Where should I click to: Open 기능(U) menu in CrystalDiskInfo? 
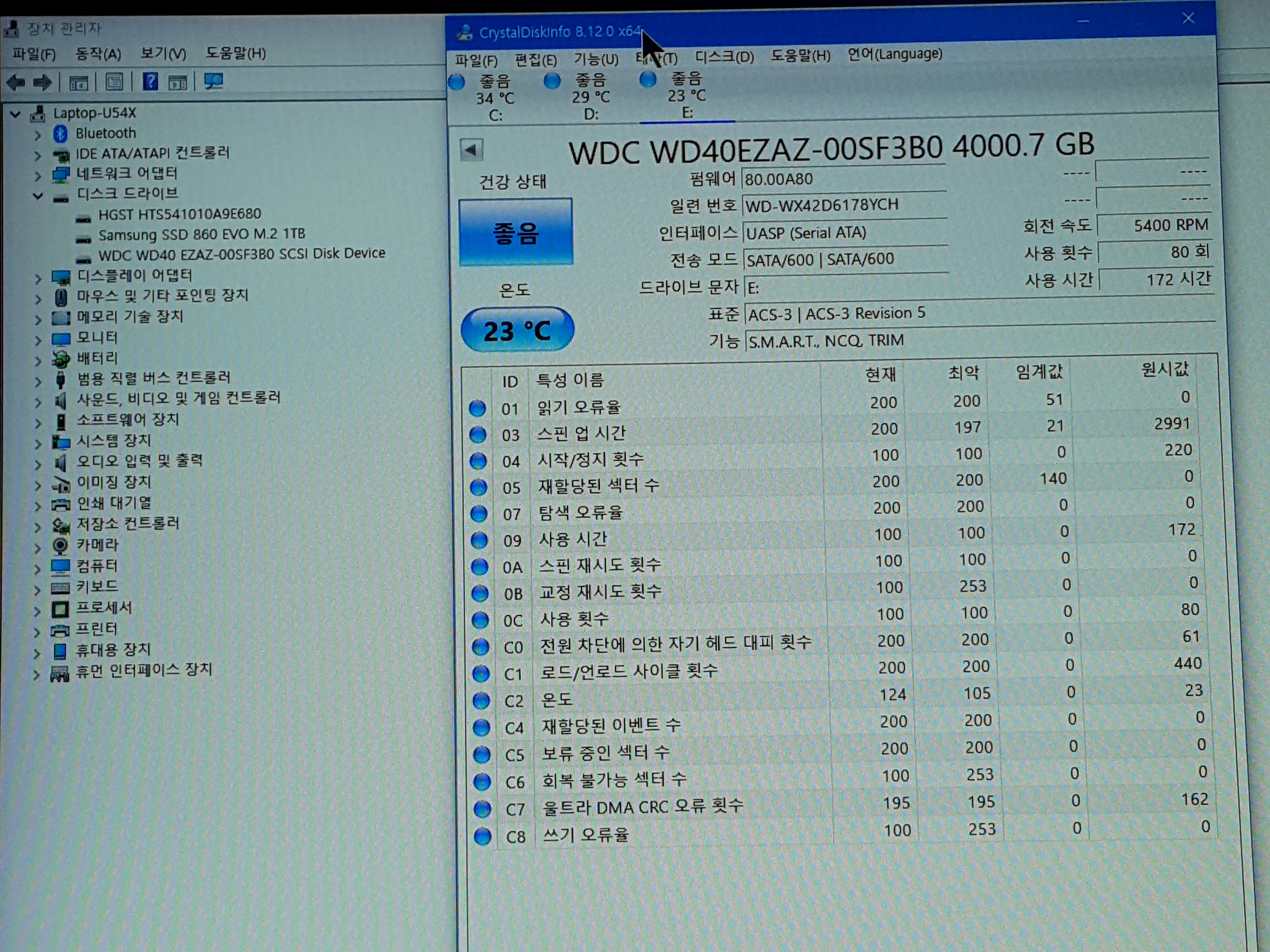pos(596,59)
